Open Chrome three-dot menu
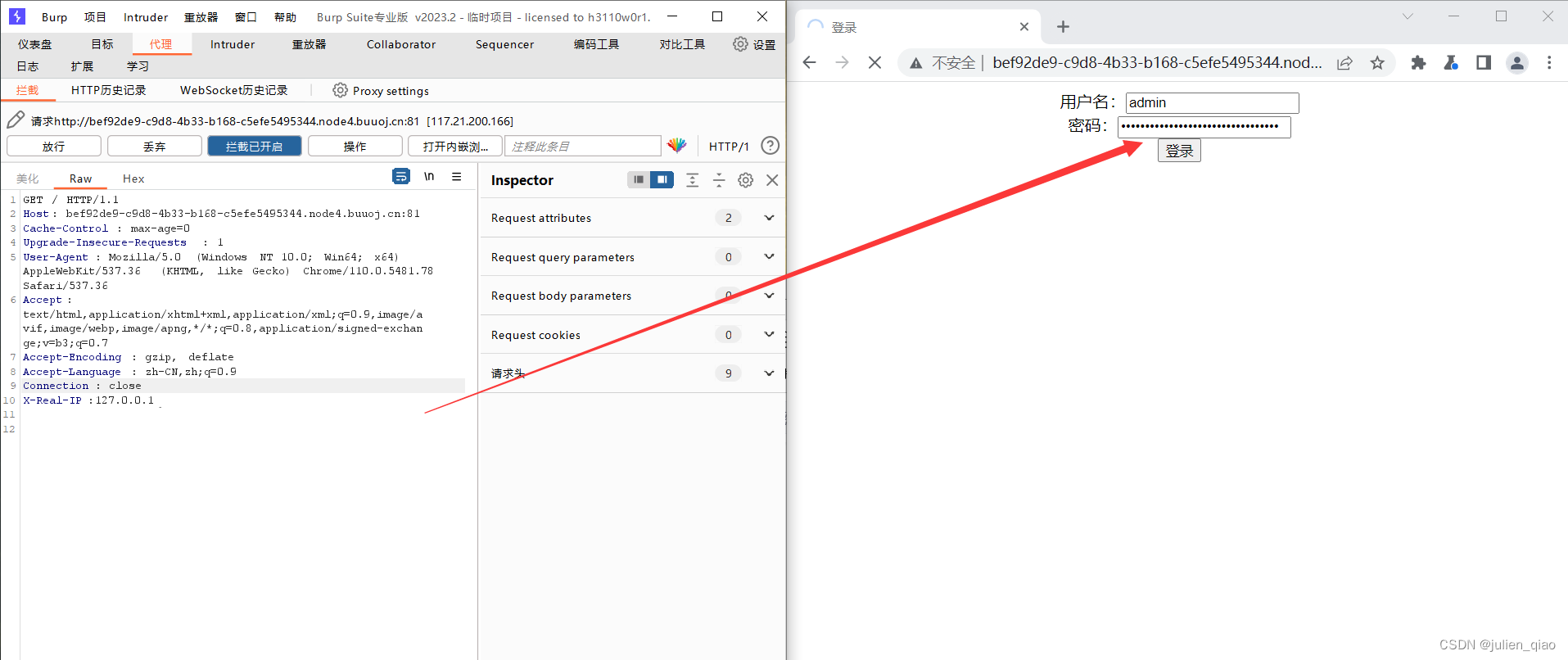This screenshot has height=660, width=1568. (x=1549, y=63)
